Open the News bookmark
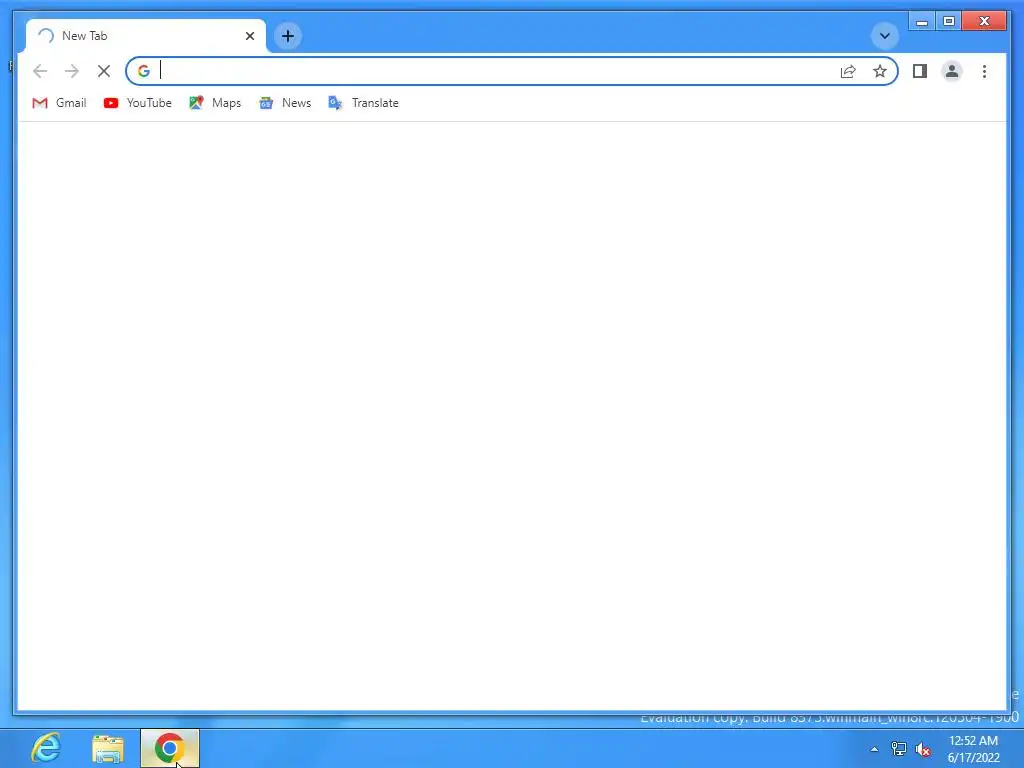The height and width of the screenshot is (768, 1024). (x=285, y=103)
